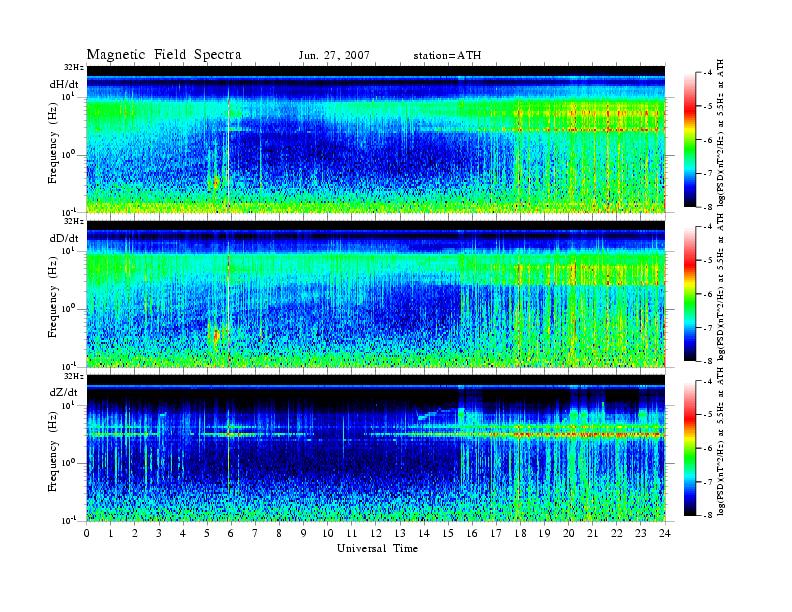Click hour 7 on the Universal Time axis
Viewport: 792px width, 612px height.
point(256,533)
